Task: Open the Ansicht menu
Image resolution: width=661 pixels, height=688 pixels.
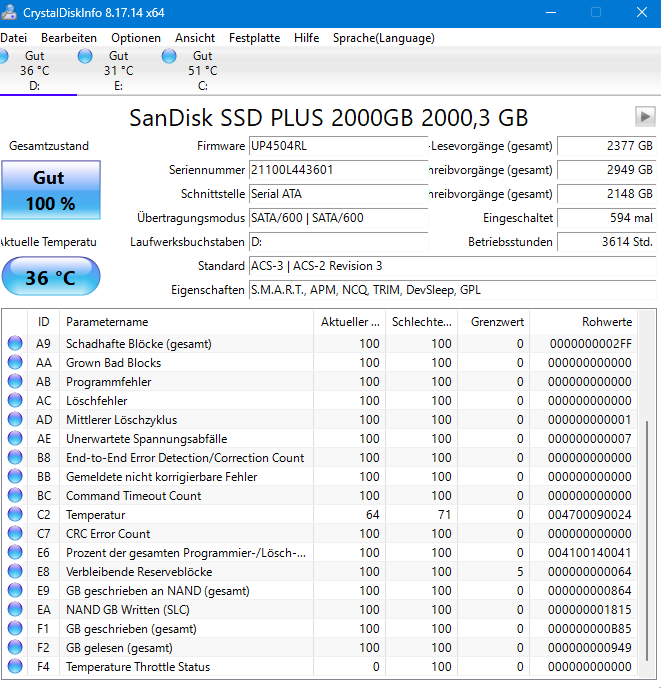Action: [195, 38]
